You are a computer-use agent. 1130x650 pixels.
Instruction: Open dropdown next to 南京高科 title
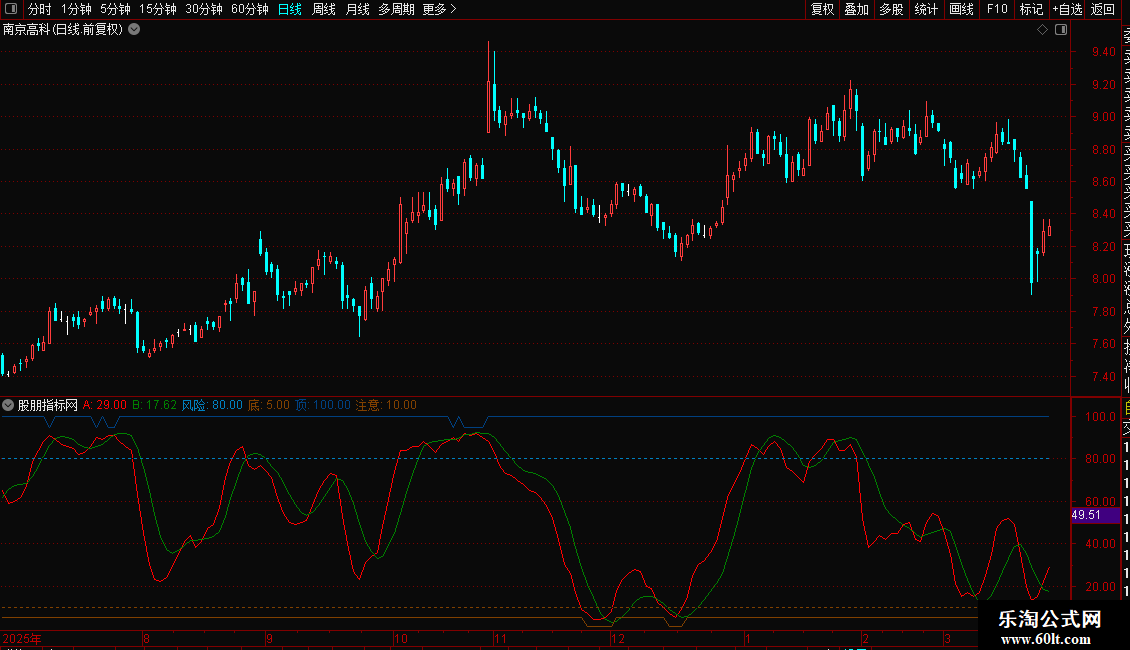click(x=134, y=30)
